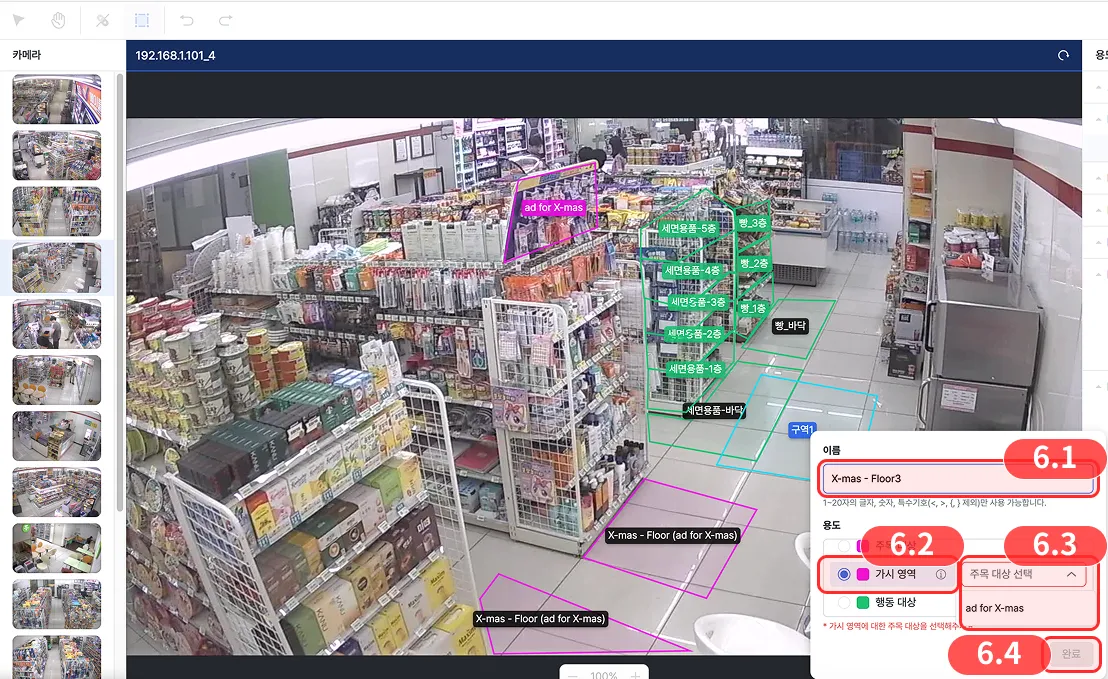Select the '세면용품-1층' region label
This screenshot has width=1108, height=679.
695,369
